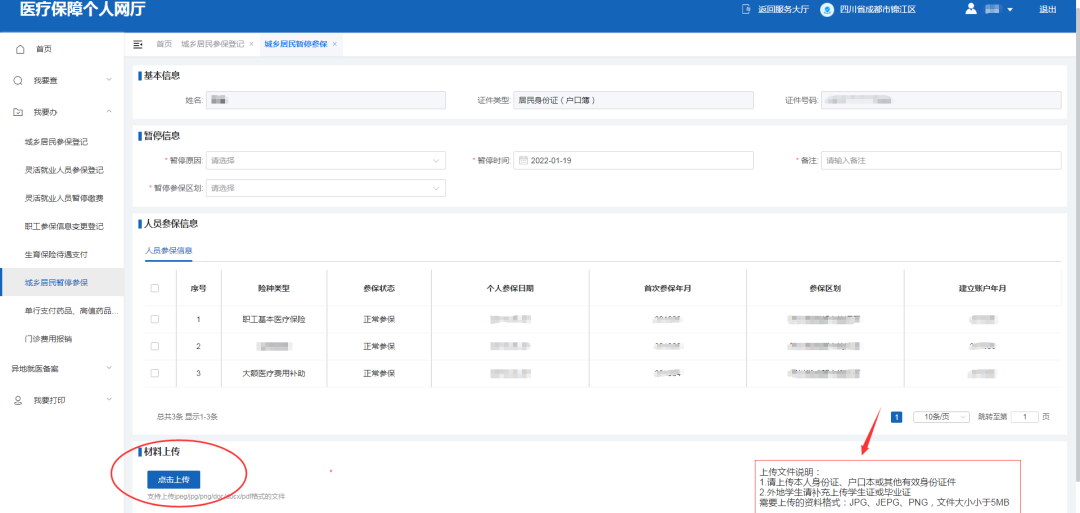This screenshot has width=1080, height=513.
Task: Click the 退出 logout link
Action: (1048, 10)
